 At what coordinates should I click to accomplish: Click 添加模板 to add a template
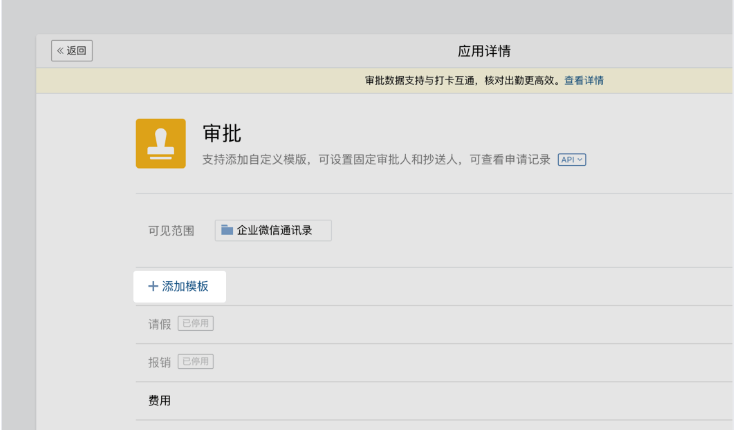click(179, 286)
